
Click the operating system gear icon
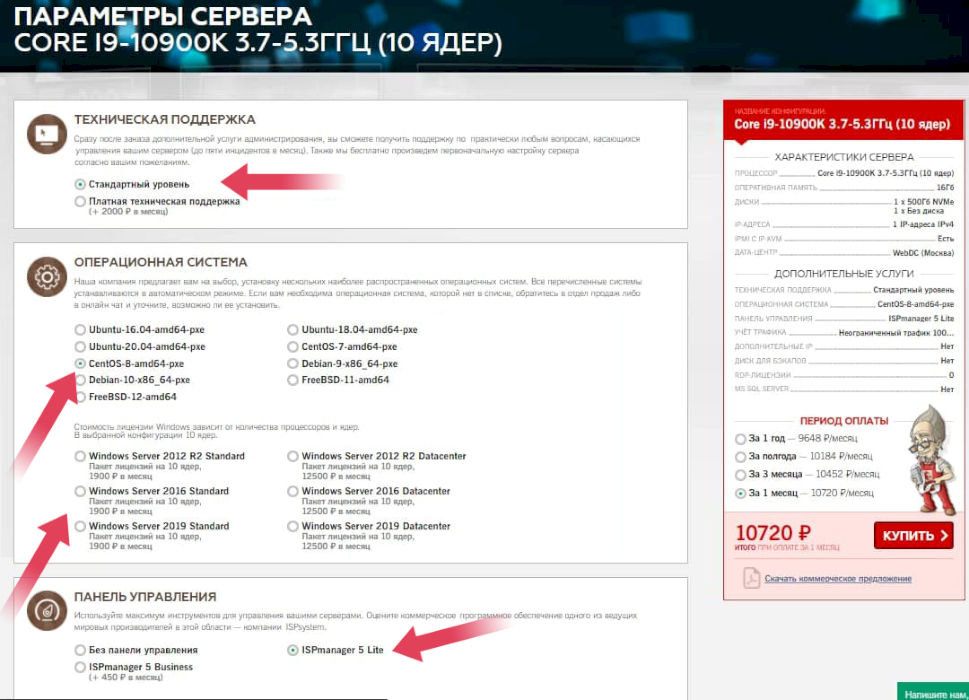click(x=45, y=275)
